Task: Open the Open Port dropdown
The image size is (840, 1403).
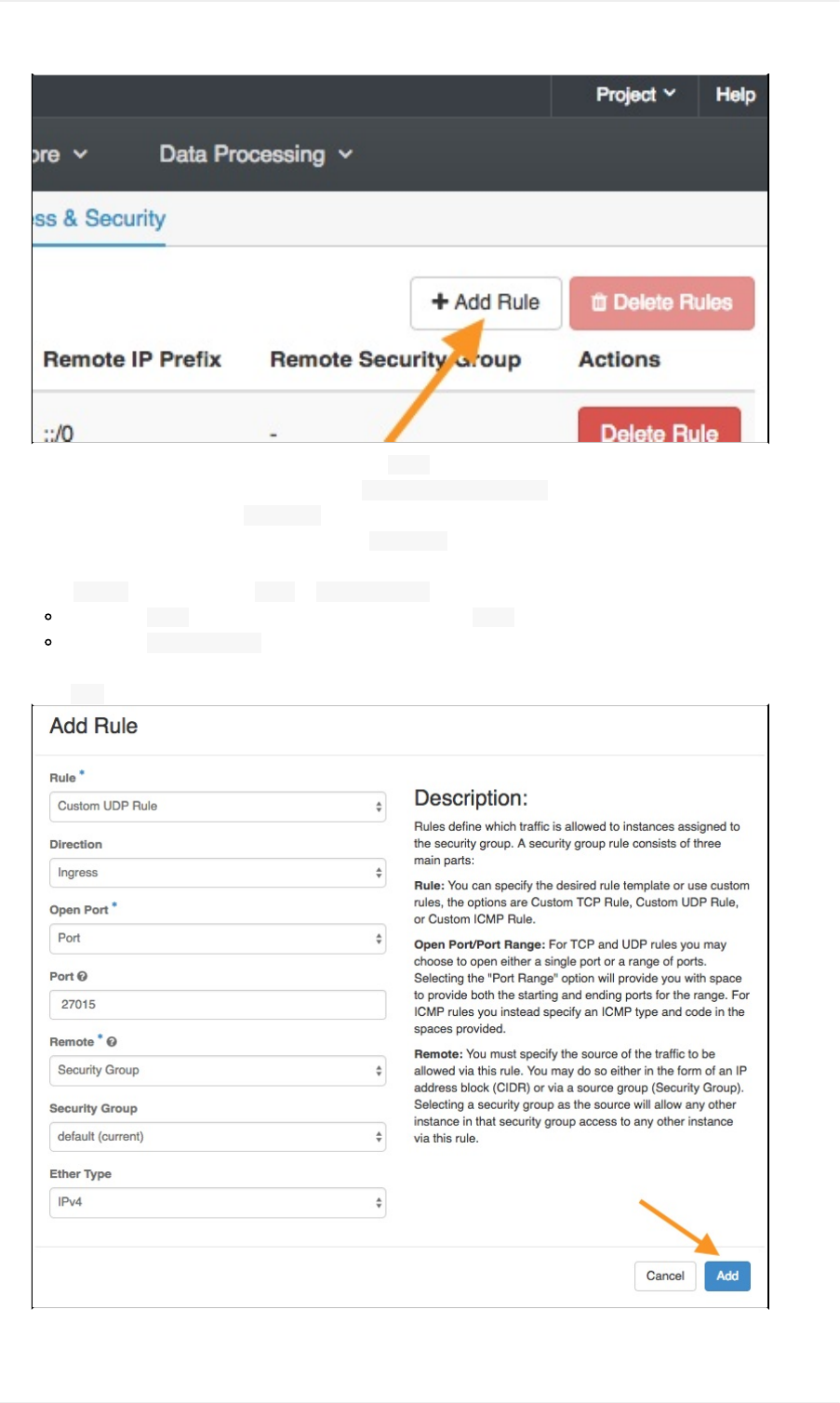Action: pos(217,939)
